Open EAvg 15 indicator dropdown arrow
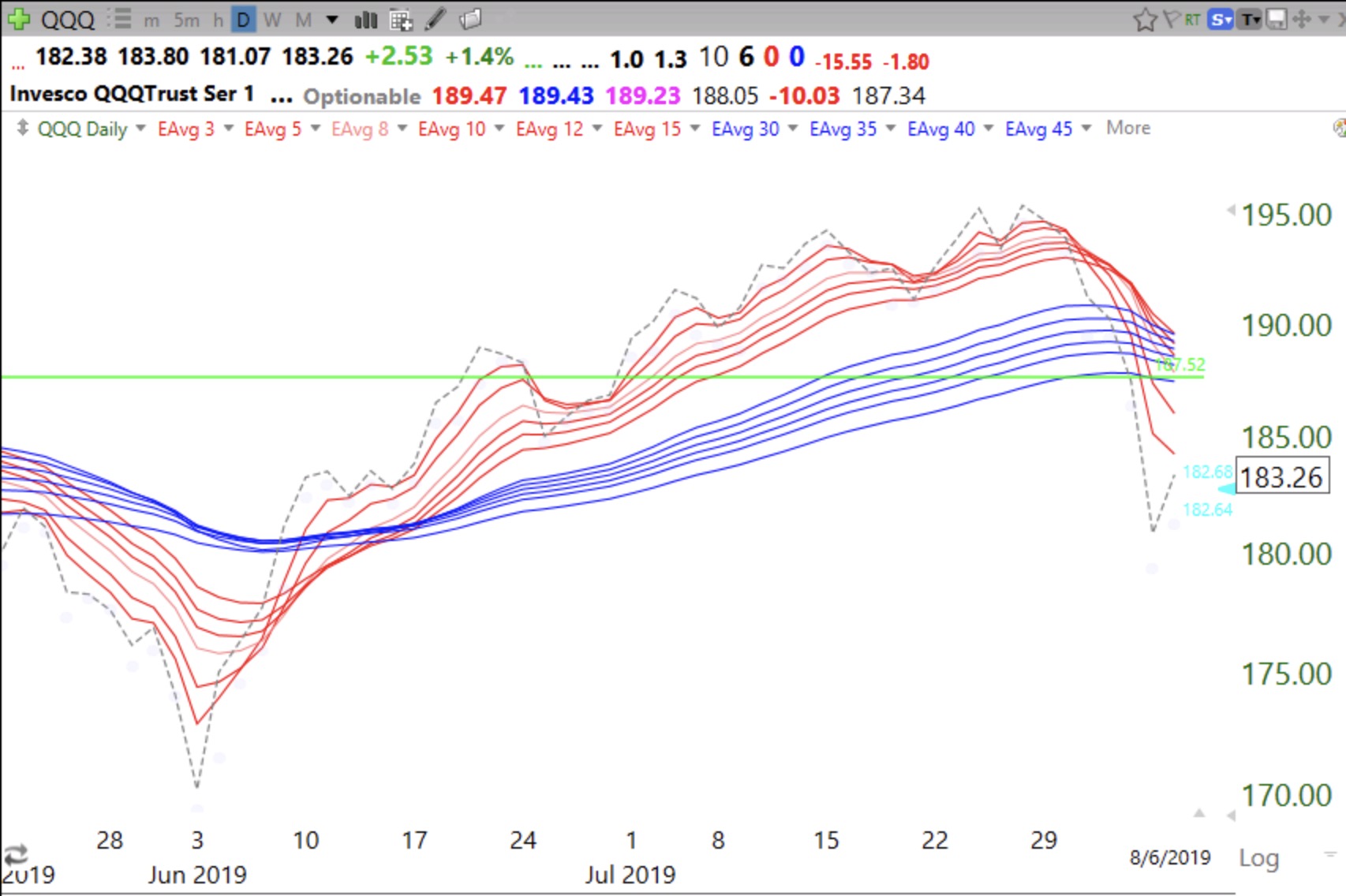The image size is (1346, 896). point(694,128)
